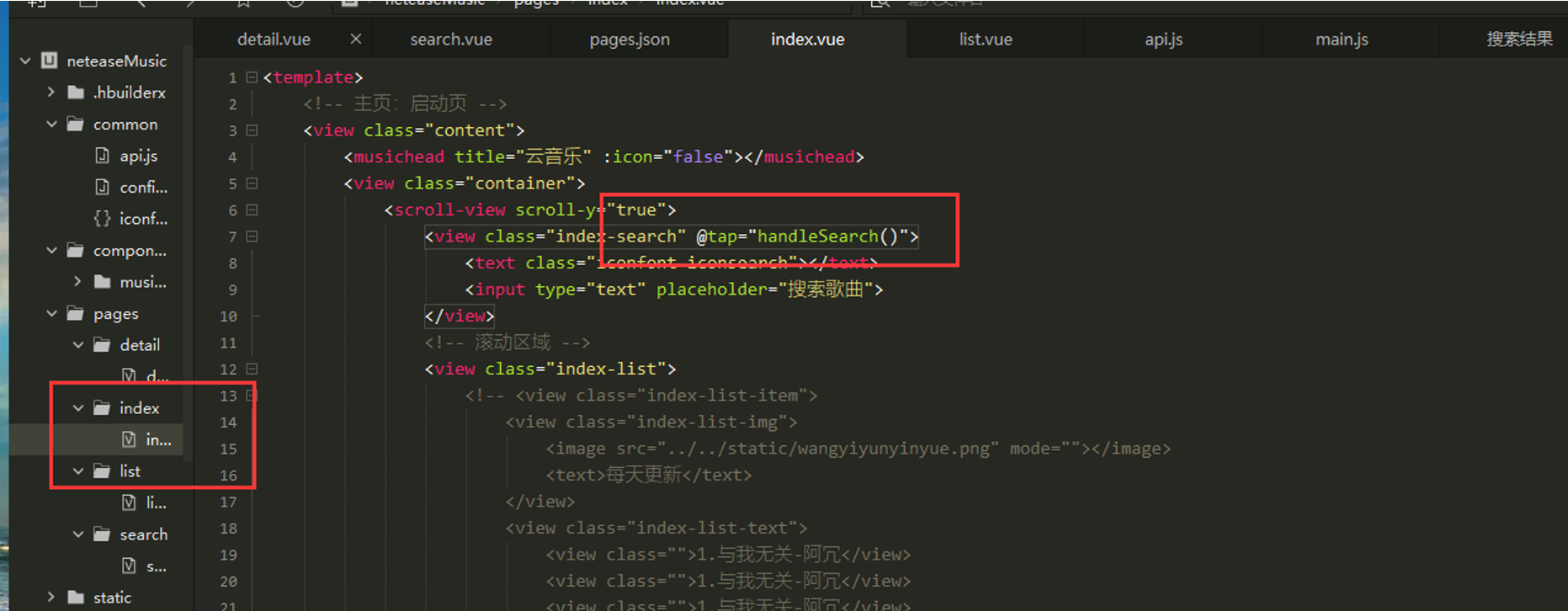Screen dimensions: 1568x611
Task: Collapse the pages folder chevron
Action: click(51, 313)
